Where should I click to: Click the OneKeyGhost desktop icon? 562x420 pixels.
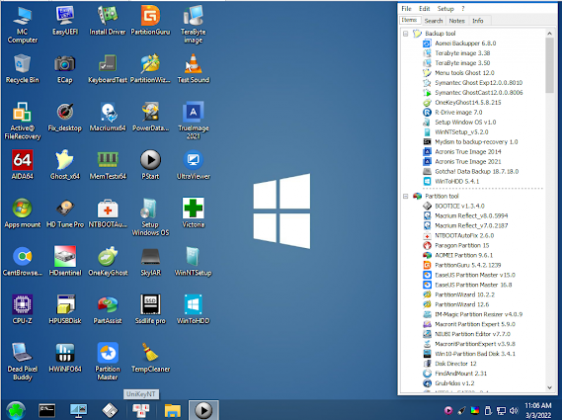click(x=108, y=261)
